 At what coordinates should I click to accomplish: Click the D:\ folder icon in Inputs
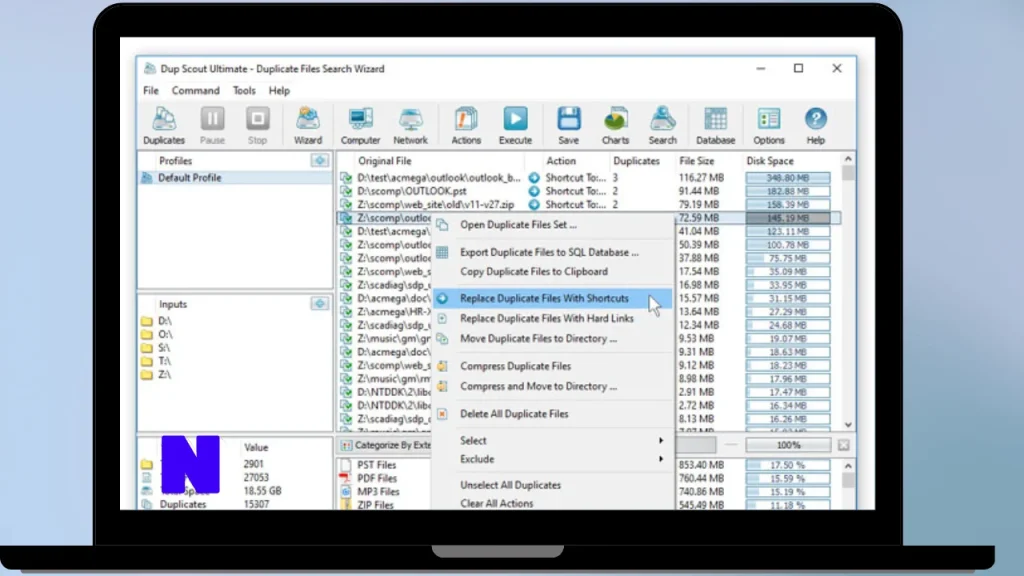point(147,321)
